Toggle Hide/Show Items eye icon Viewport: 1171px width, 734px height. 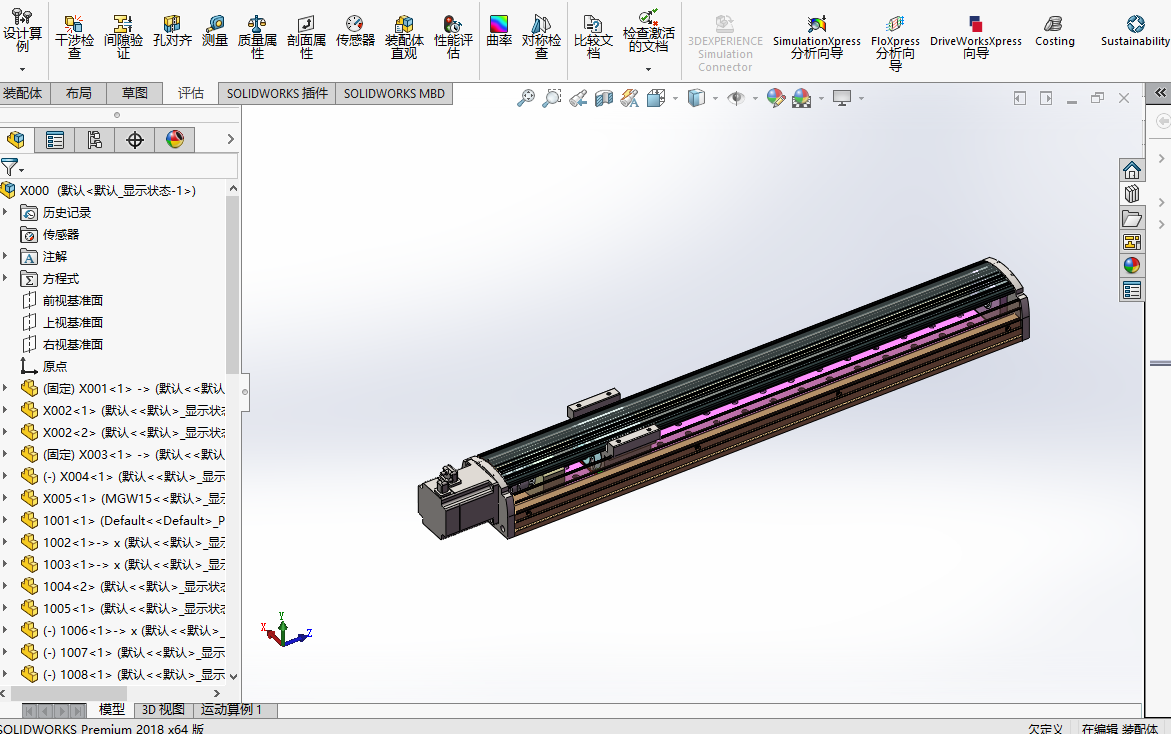pyautogui.click(x=737, y=97)
